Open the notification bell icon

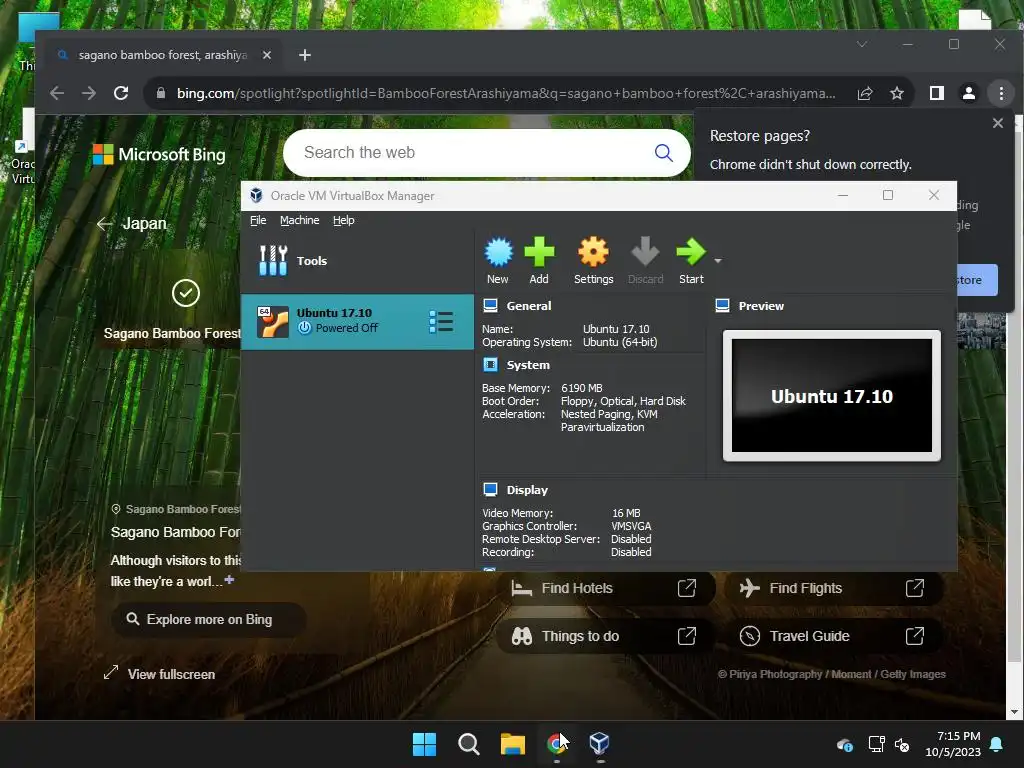coord(997,744)
